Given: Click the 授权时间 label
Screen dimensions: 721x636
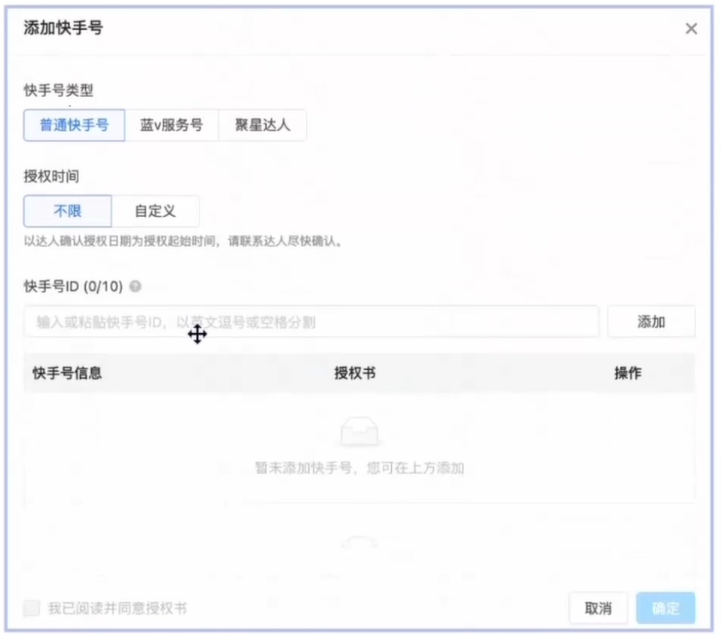Looking at the screenshot, I should [x=52, y=176].
